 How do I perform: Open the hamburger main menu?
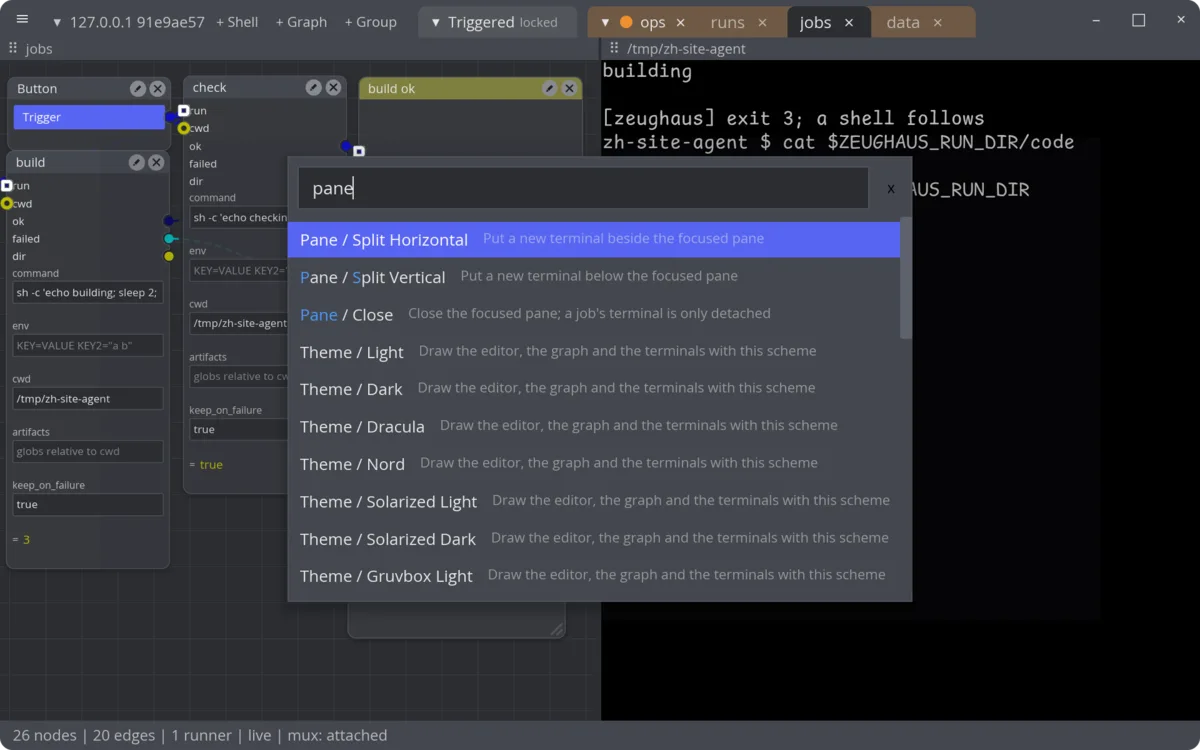click(22, 20)
